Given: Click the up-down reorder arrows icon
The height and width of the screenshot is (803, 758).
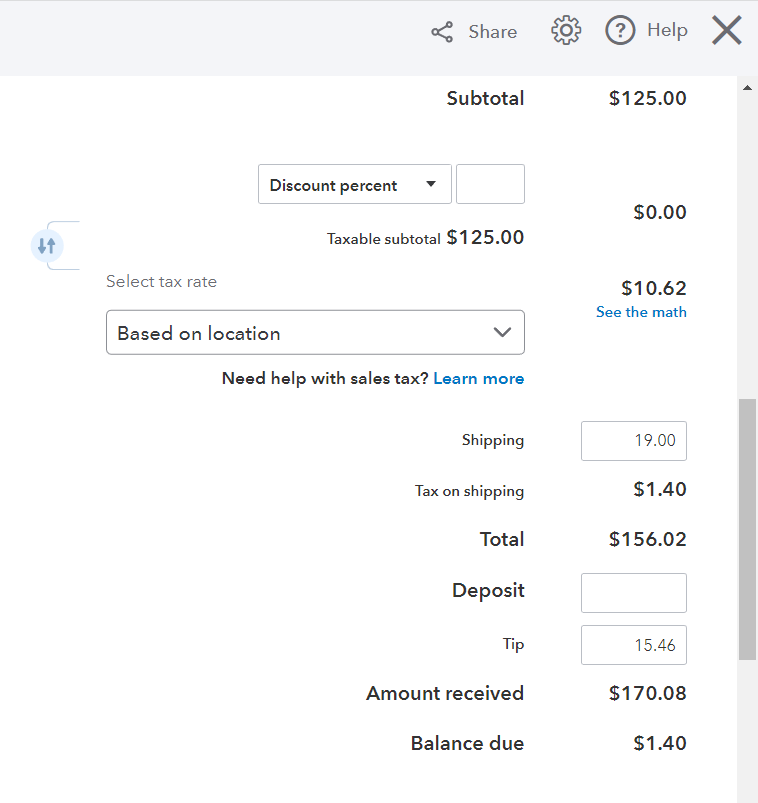Looking at the screenshot, I should (47, 245).
